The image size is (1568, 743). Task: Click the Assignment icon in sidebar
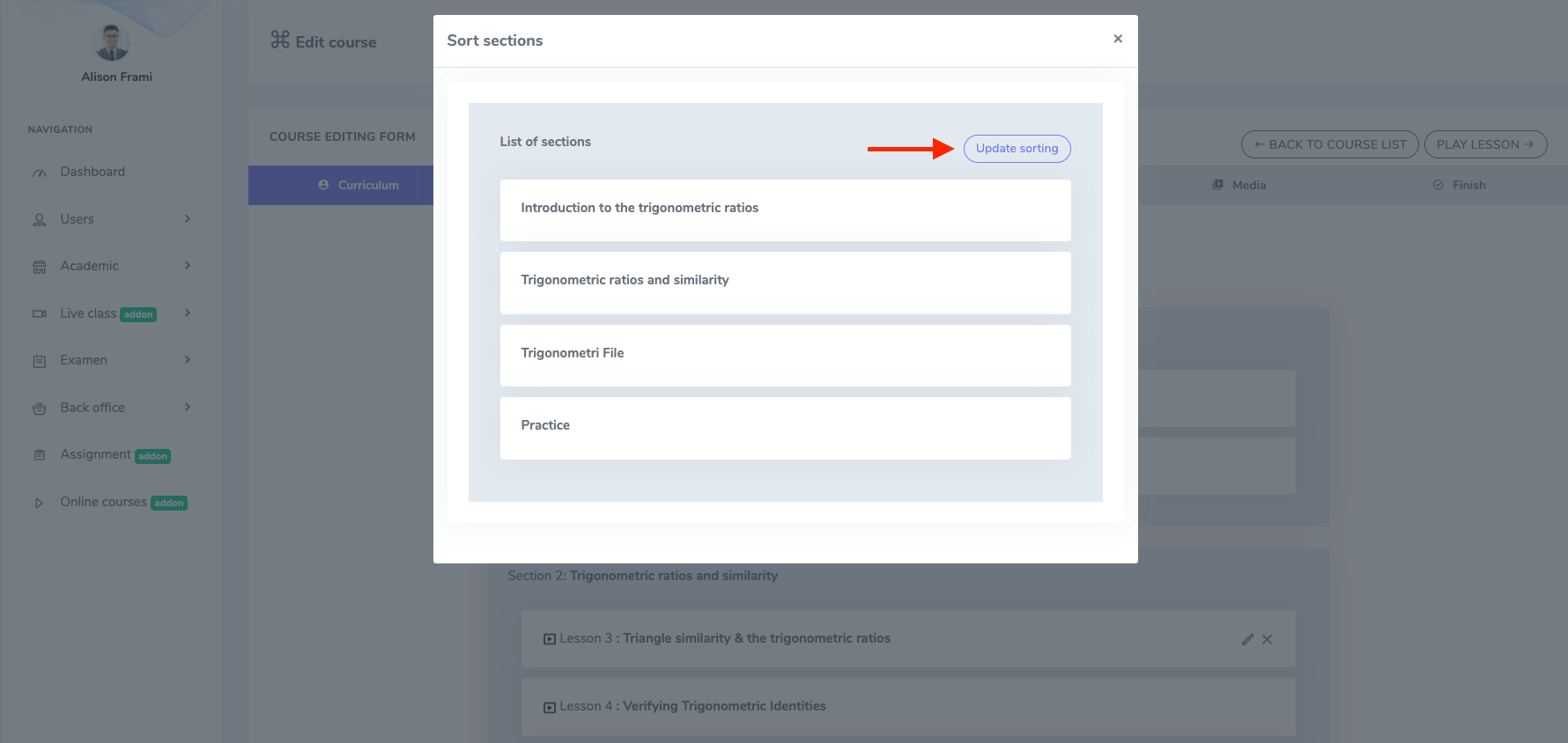(x=40, y=455)
